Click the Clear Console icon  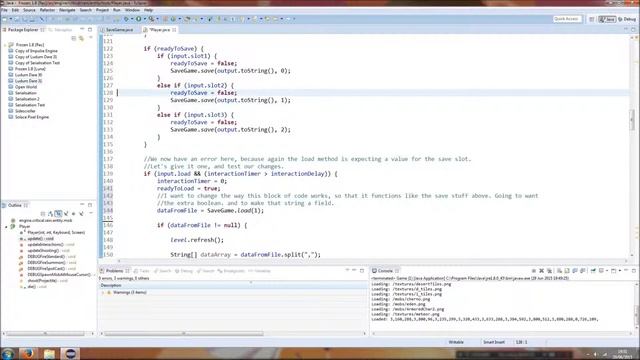point(559,271)
